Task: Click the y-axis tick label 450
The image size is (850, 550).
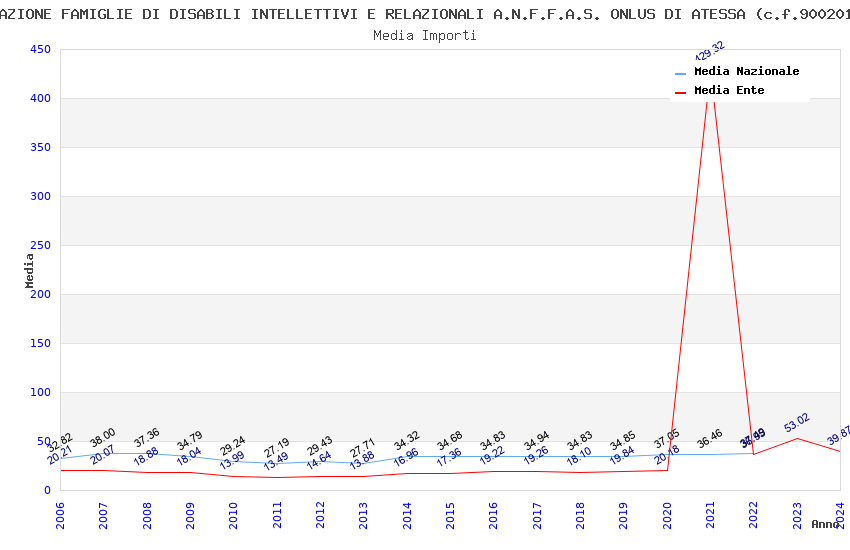Action: coord(40,49)
